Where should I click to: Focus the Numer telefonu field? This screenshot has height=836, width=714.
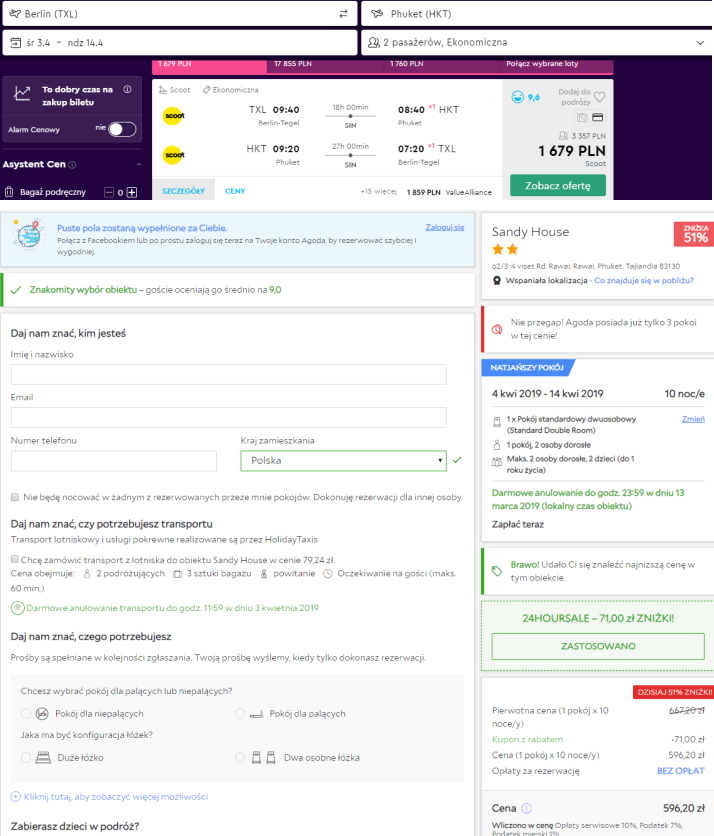tap(114, 461)
